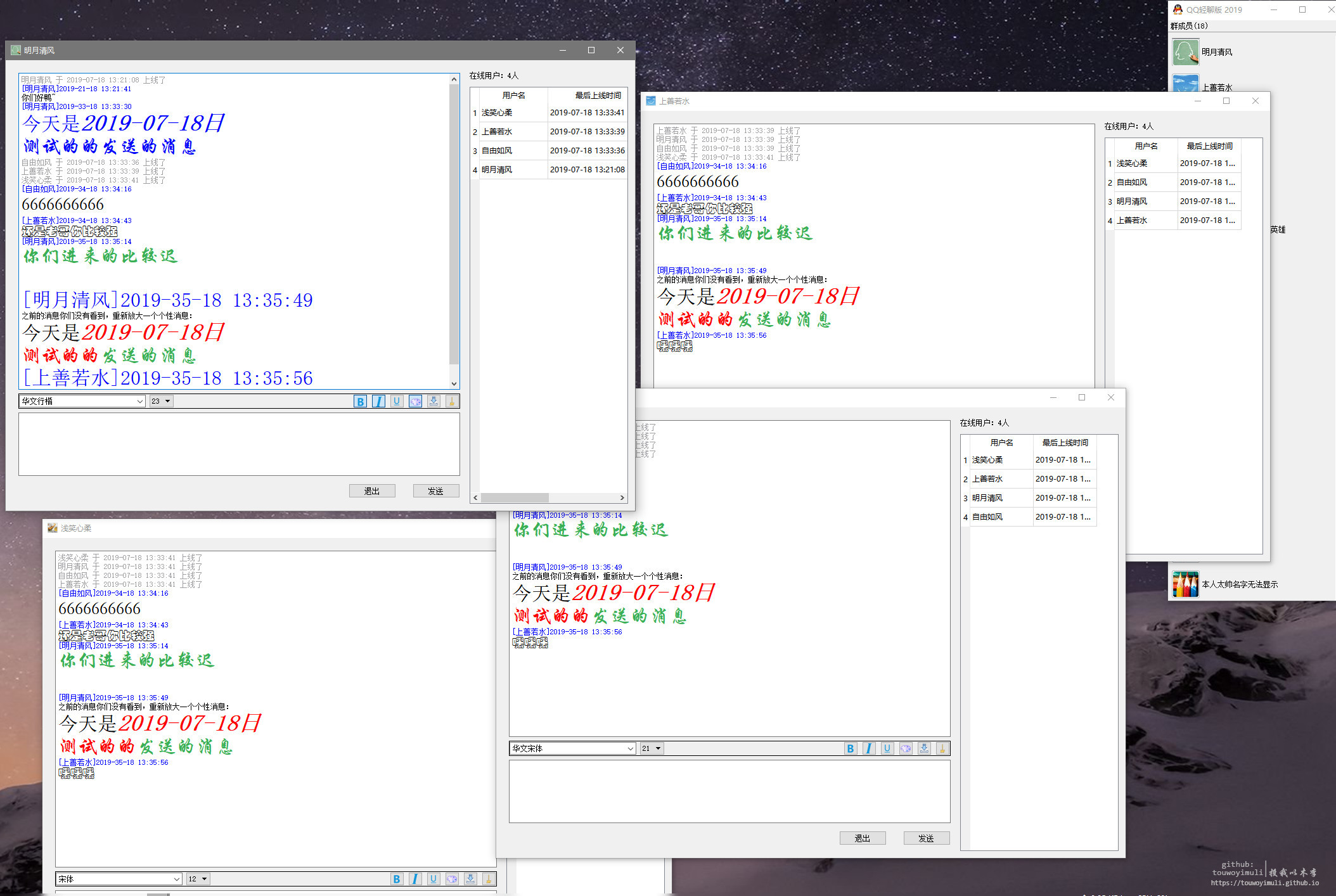The image size is (1336, 896).
Task: Toggle italic in the 明月清风 chat toolbar
Action: pos(378,401)
